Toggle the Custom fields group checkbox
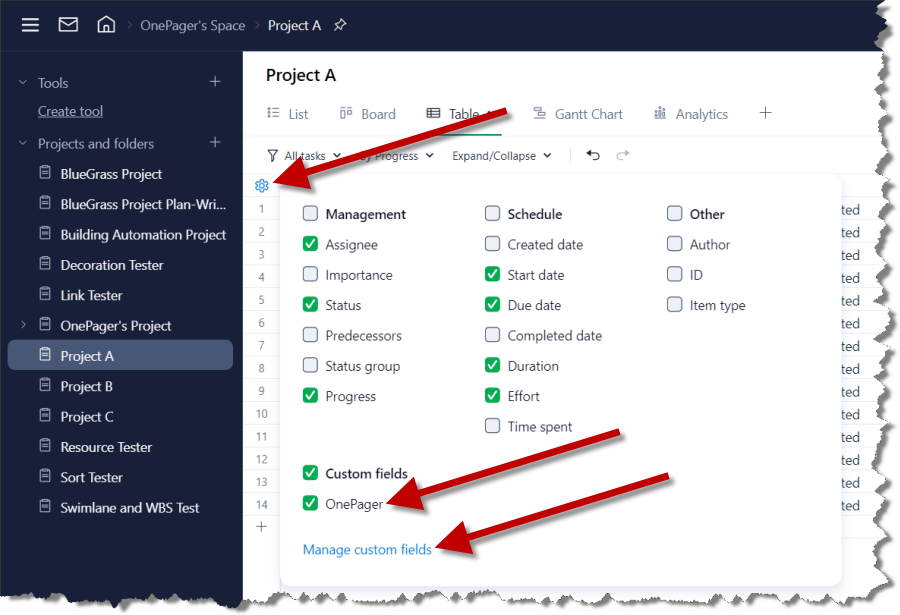This screenshot has width=900, height=615. tap(310, 473)
